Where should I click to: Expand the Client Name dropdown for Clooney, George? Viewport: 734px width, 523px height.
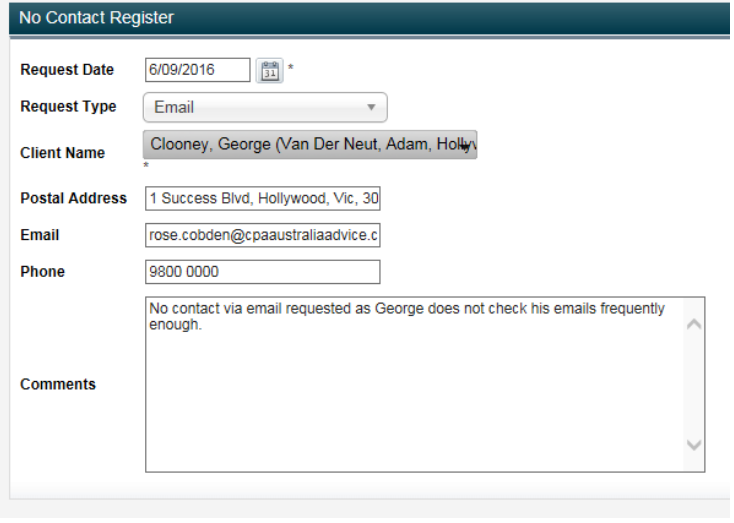tap(311, 145)
